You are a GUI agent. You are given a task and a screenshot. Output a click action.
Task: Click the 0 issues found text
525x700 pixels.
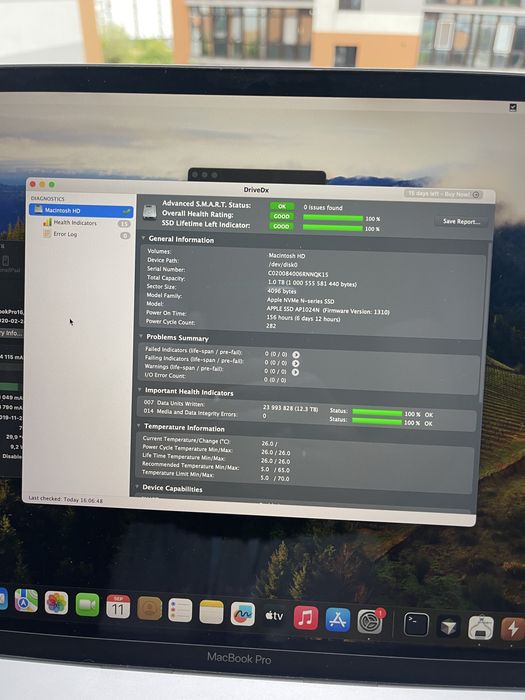323,208
